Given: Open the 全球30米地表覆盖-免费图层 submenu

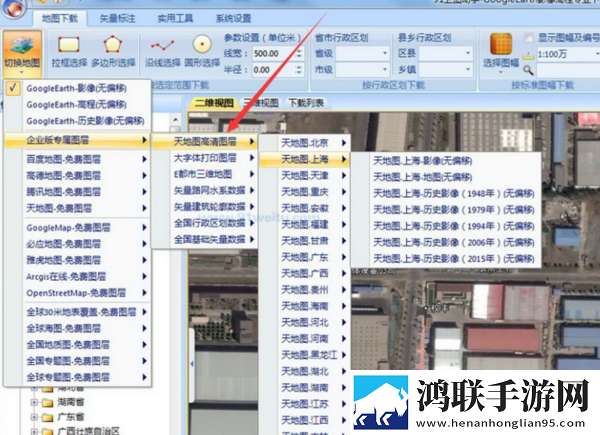Looking at the screenshot, I should pyautogui.click(x=78, y=312).
